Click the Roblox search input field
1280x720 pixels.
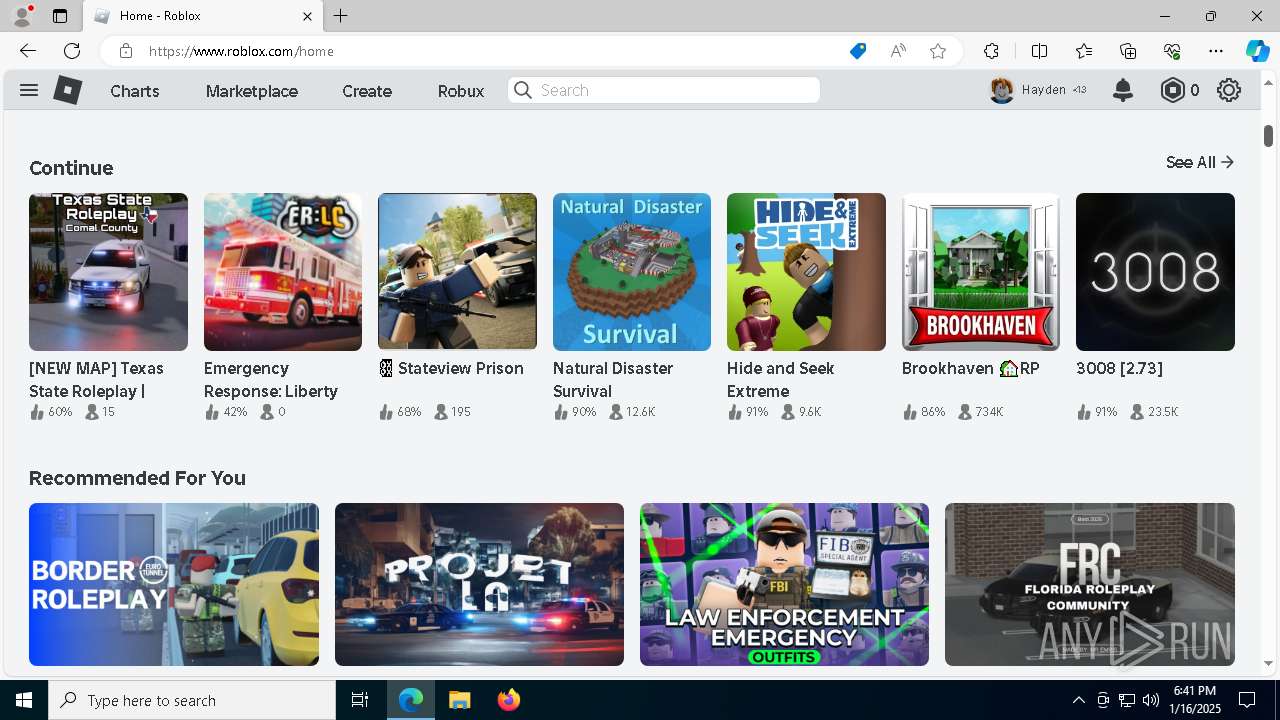(664, 90)
